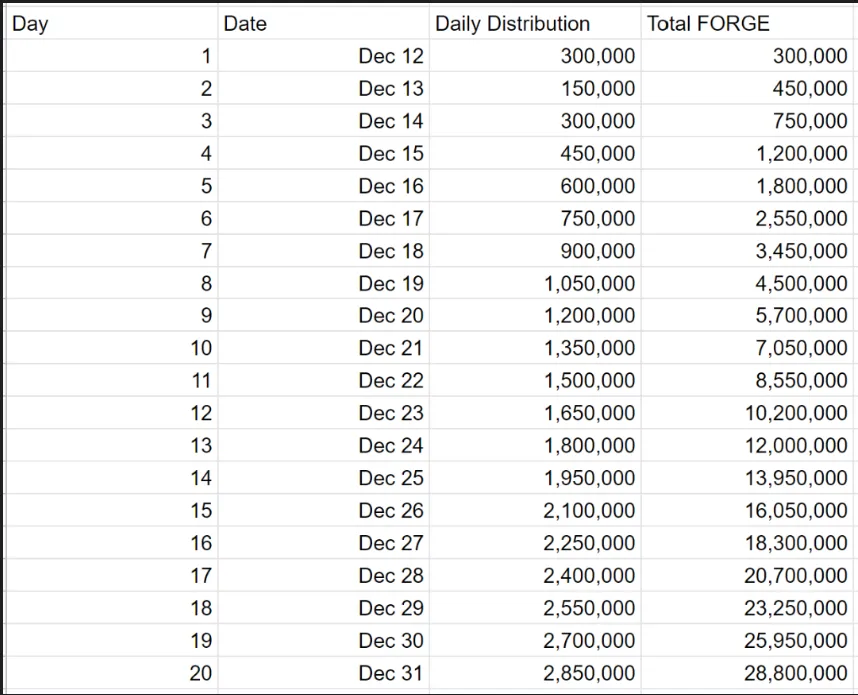Select the Date header cell

tap(323, 24)
